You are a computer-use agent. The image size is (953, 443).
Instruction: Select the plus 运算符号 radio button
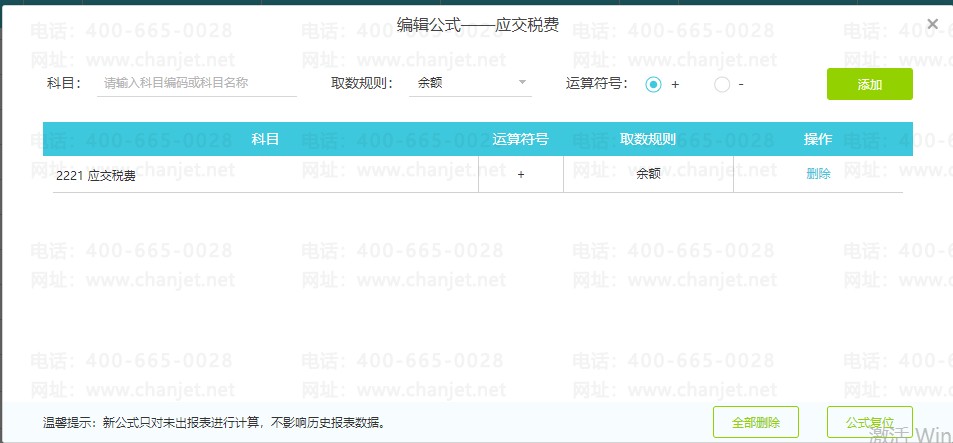[x=653, y=84]
